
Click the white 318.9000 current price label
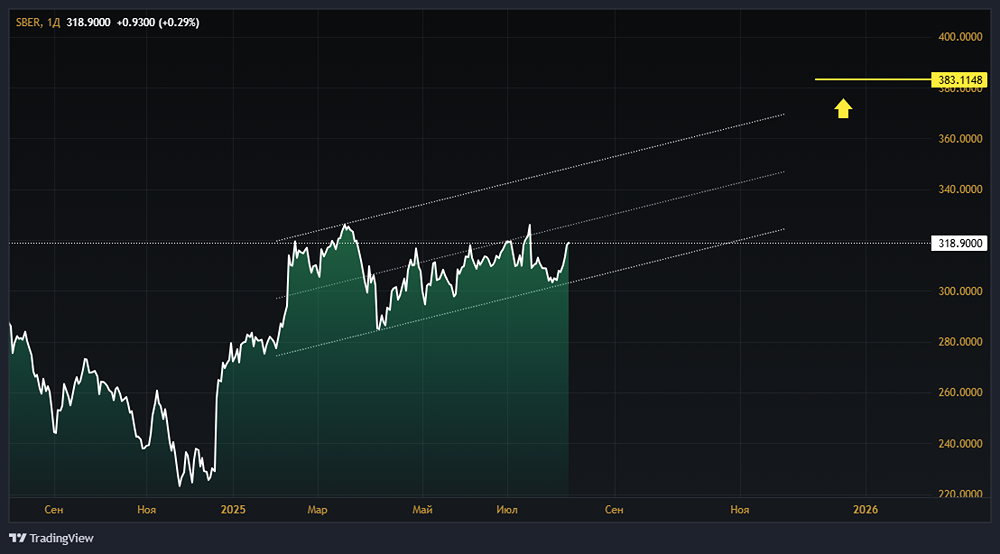959,243
